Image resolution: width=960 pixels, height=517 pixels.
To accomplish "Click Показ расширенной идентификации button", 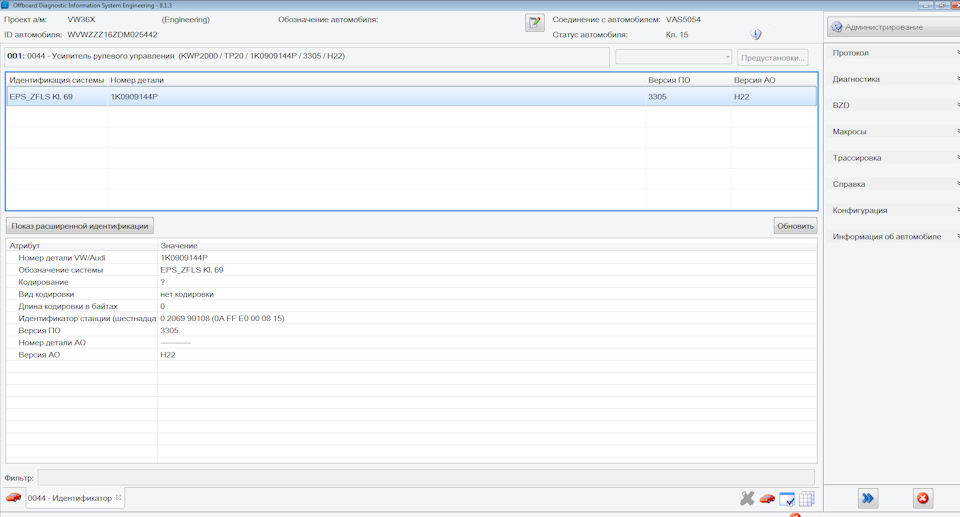I will pos(80,226).
